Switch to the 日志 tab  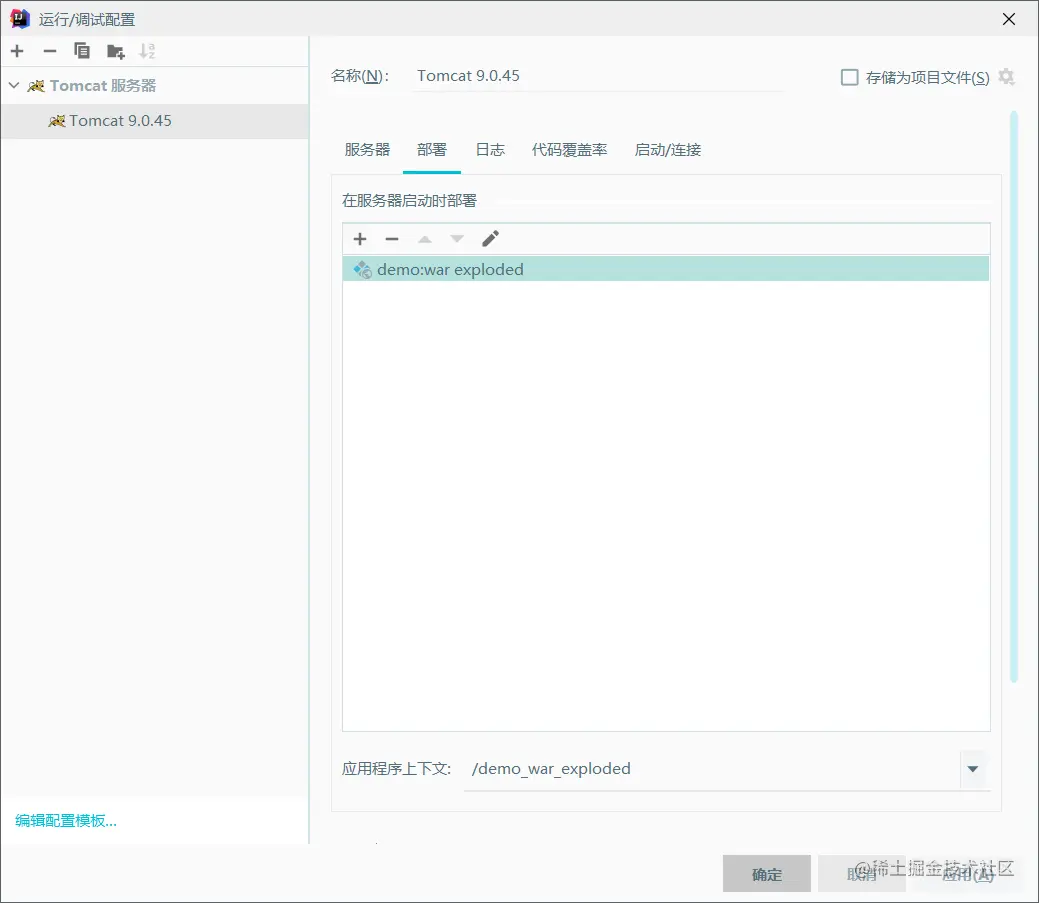point(490,150)
